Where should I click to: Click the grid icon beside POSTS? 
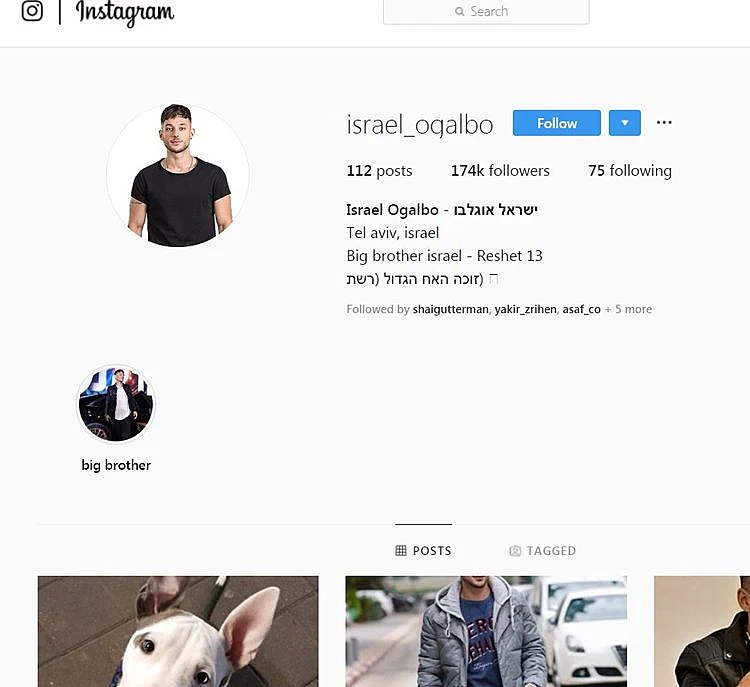[x=401, y=551]
